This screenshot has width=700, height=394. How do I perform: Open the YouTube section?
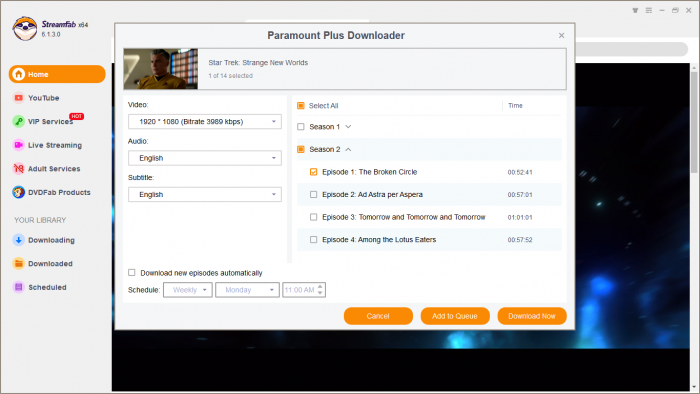(x=44, y=98)
